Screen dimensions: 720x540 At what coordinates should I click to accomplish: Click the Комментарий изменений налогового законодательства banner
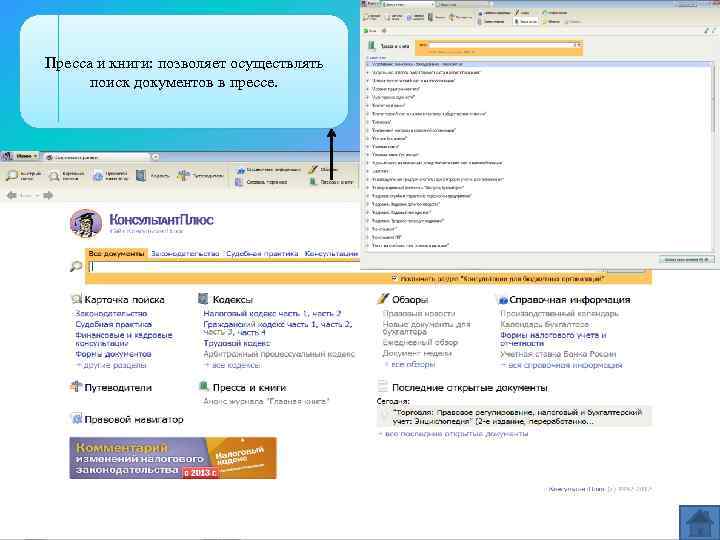[173, 458]
